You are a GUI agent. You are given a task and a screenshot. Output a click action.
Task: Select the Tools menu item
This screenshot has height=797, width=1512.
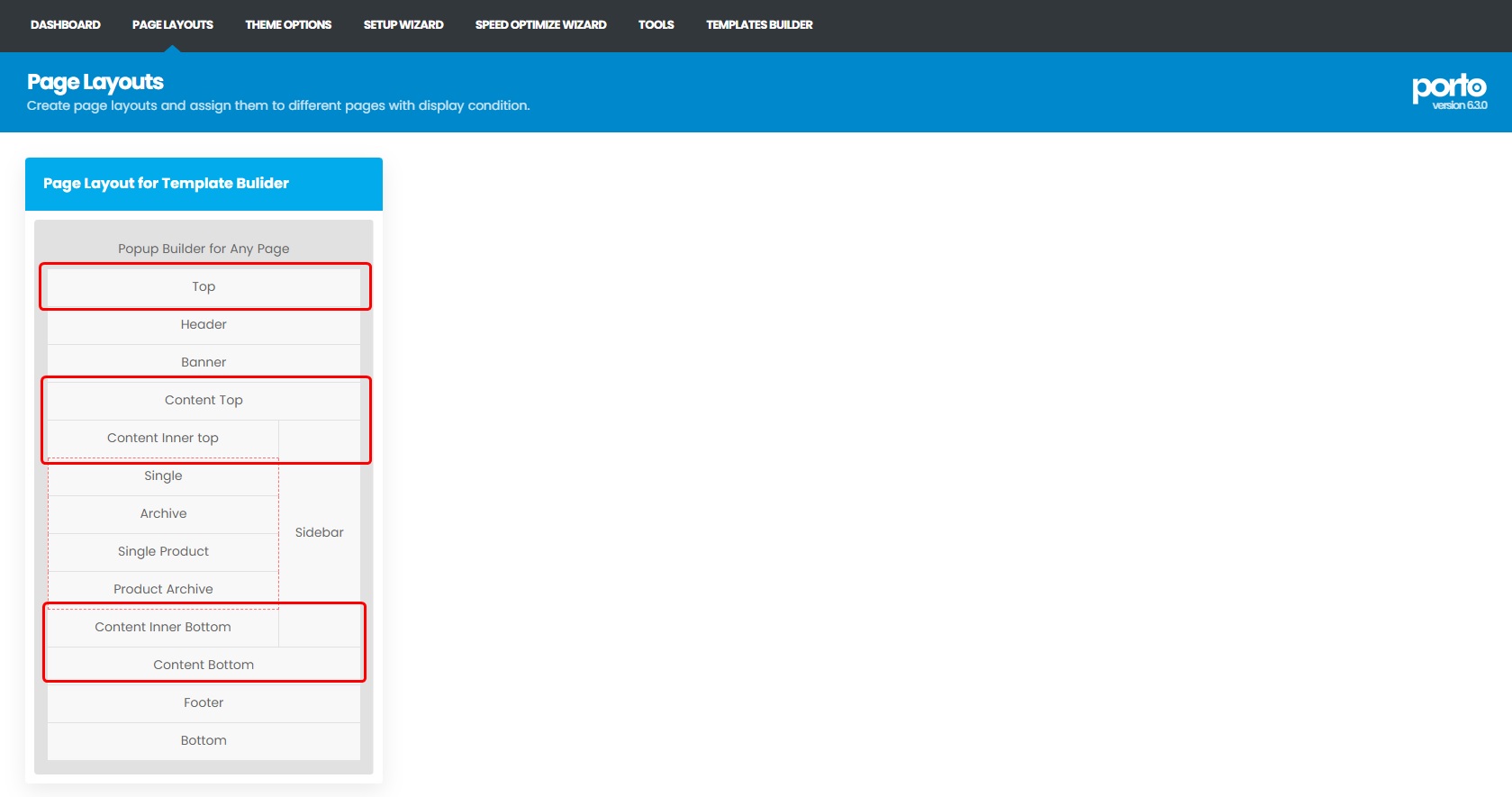tap(656, 25)
